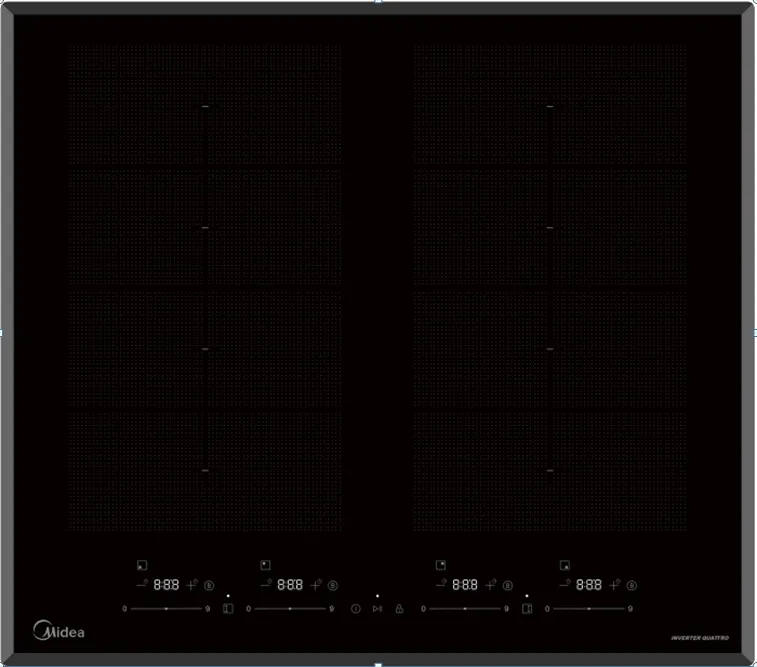The width and height of the screenshot is (757, 667).
Task: Activate the child lock key
Action: coord(398,608)
